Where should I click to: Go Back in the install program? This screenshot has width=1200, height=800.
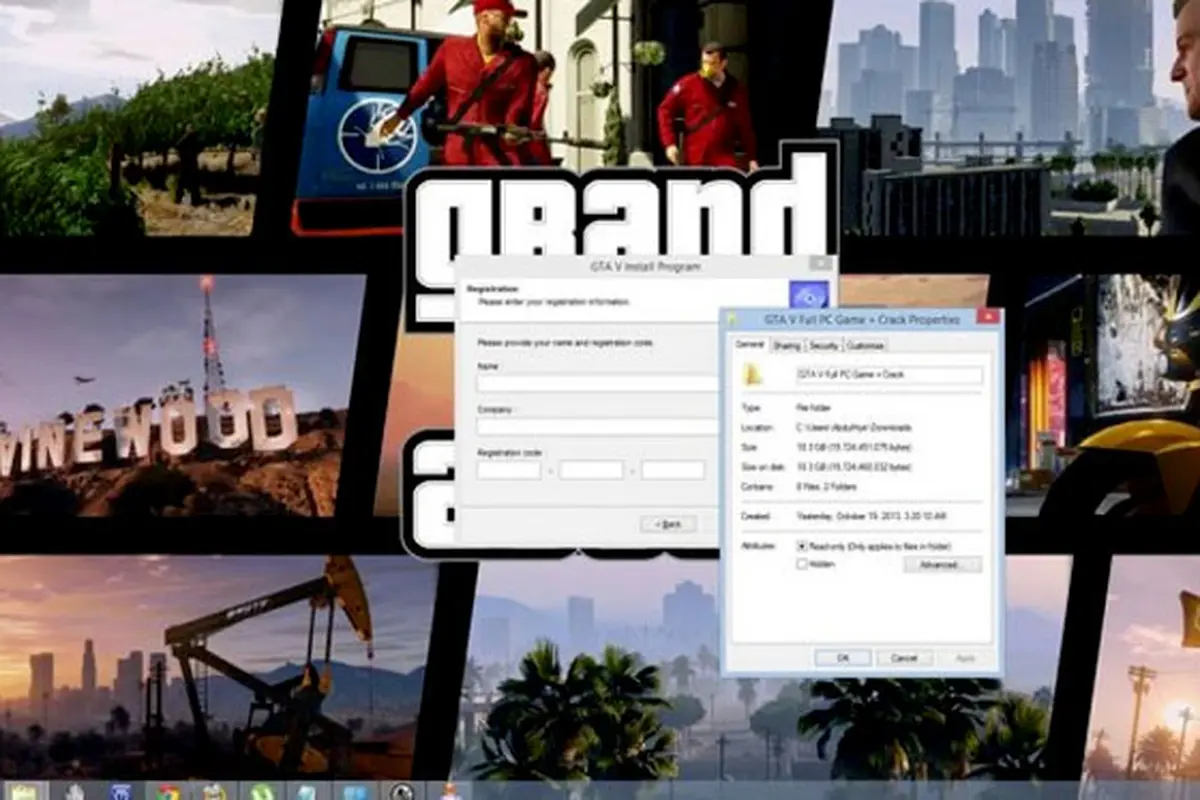click(668, 524)
